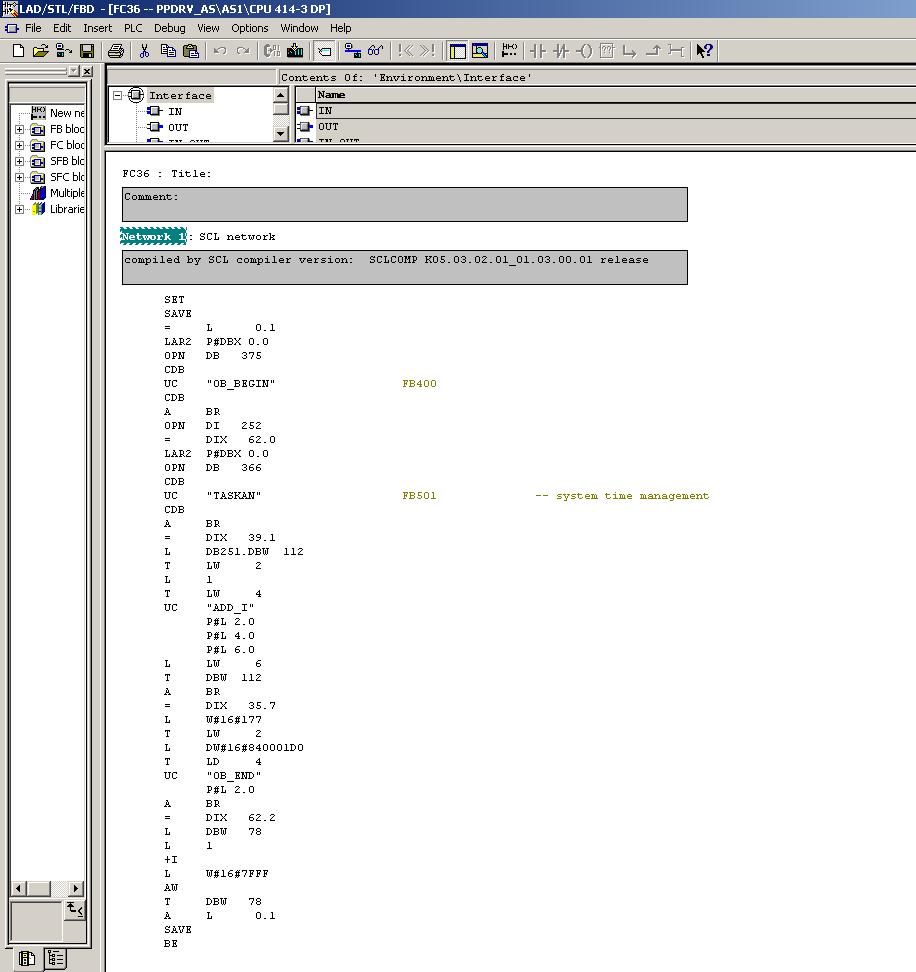The image size is (916, 972).
Task: Open the Help menu
Action: click(340, 28)
